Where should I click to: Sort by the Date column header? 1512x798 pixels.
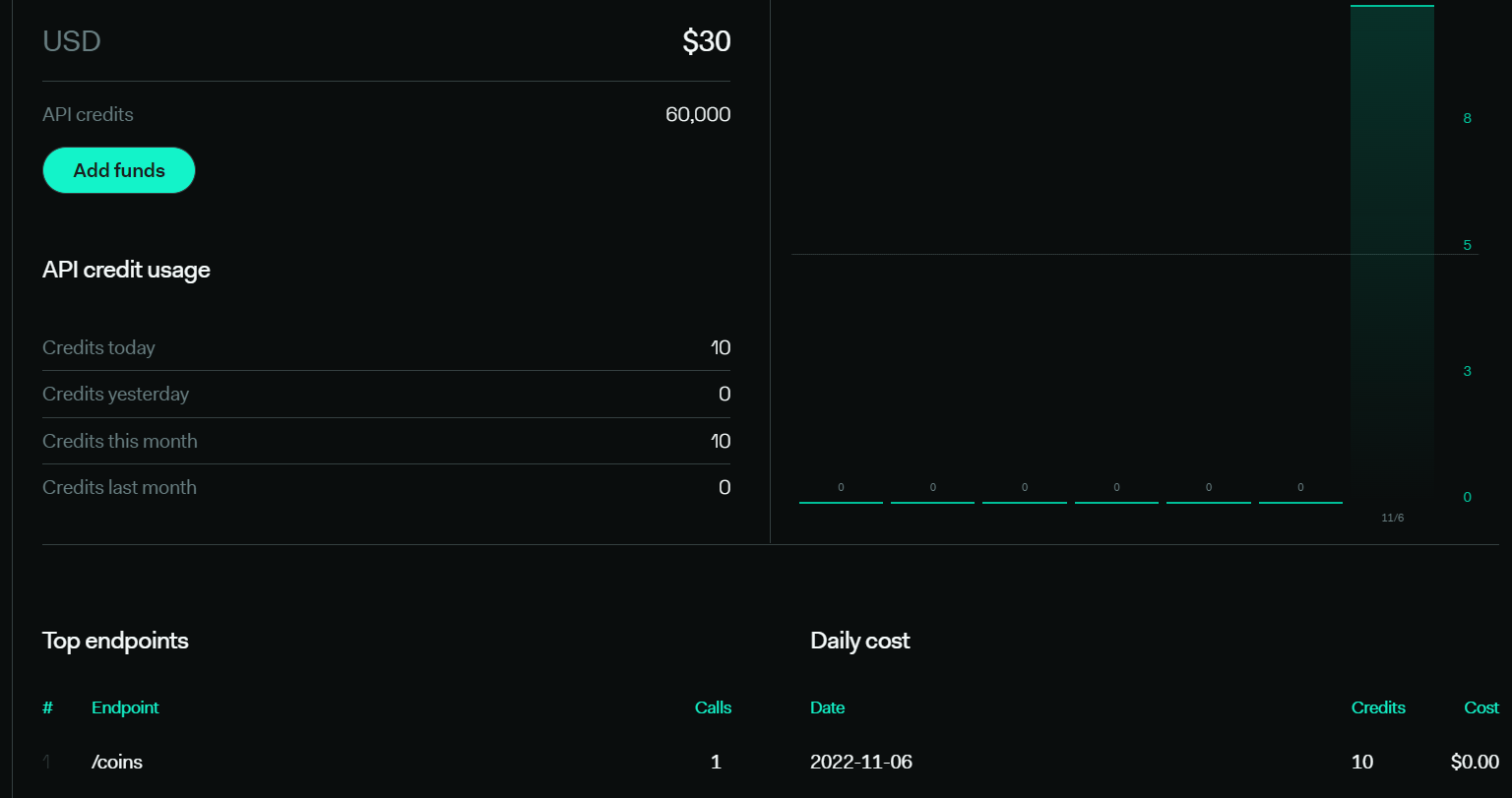[827, 707]
